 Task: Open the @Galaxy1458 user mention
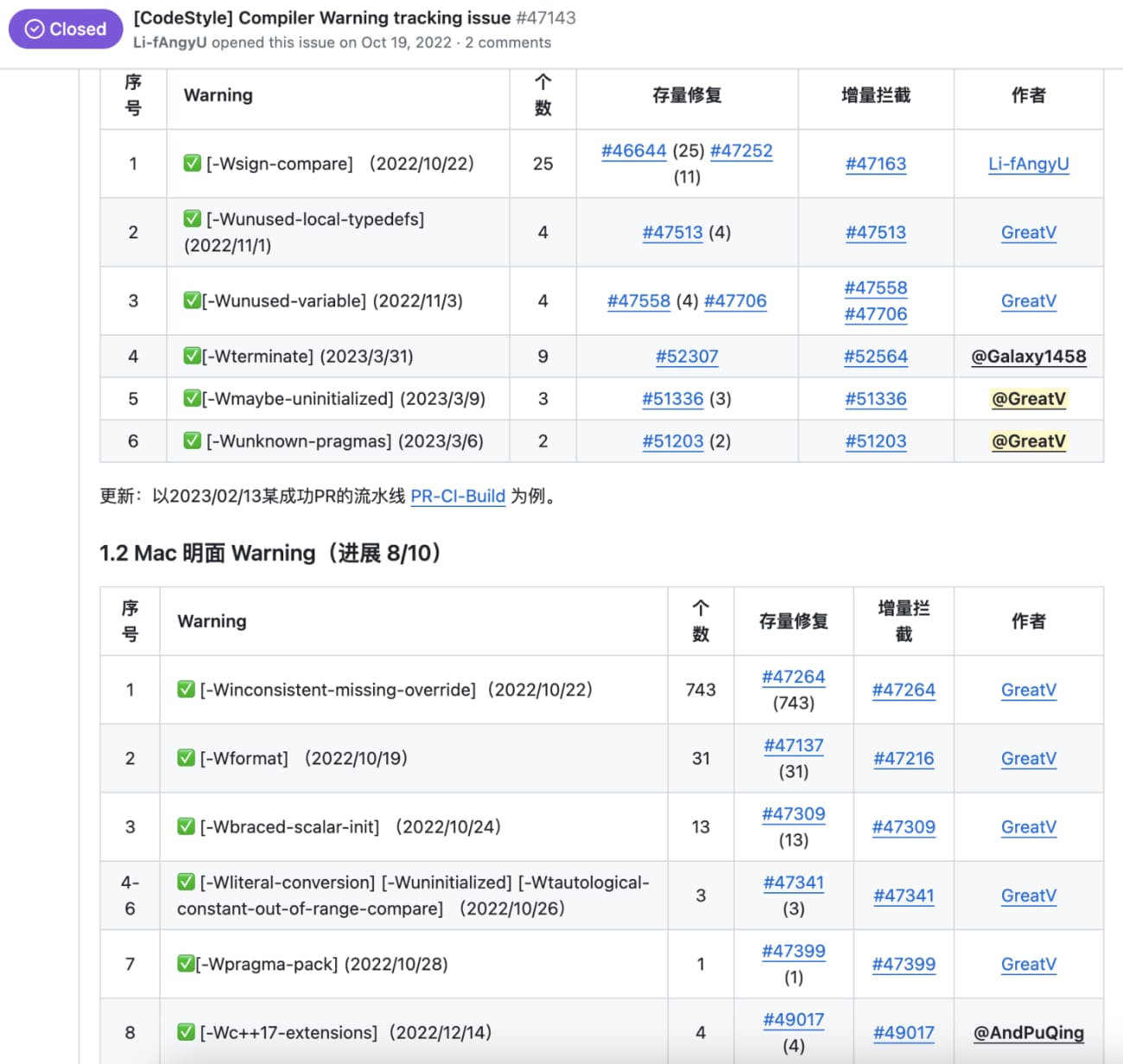tap(1028, 356)
